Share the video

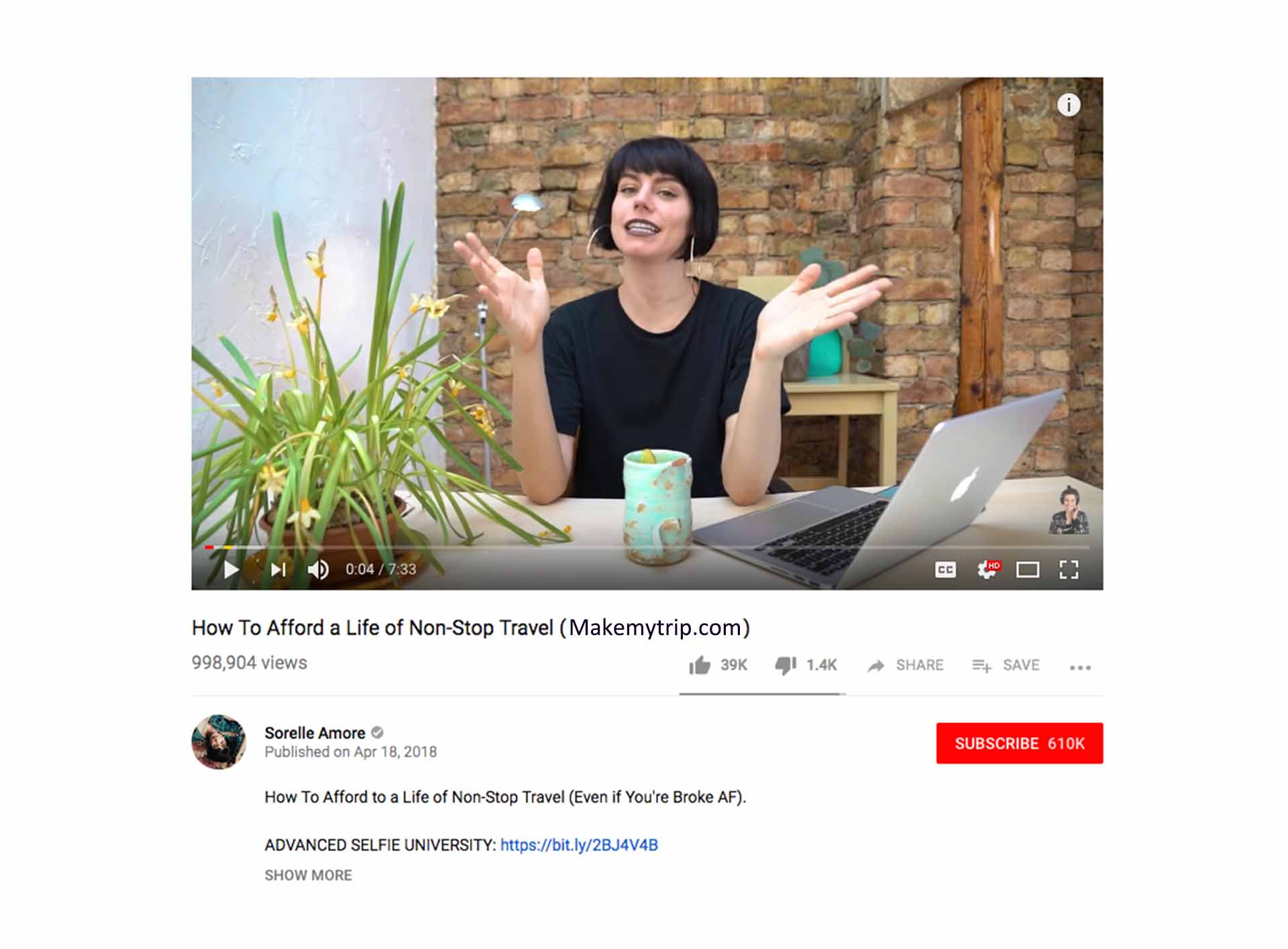coord(905,665)
